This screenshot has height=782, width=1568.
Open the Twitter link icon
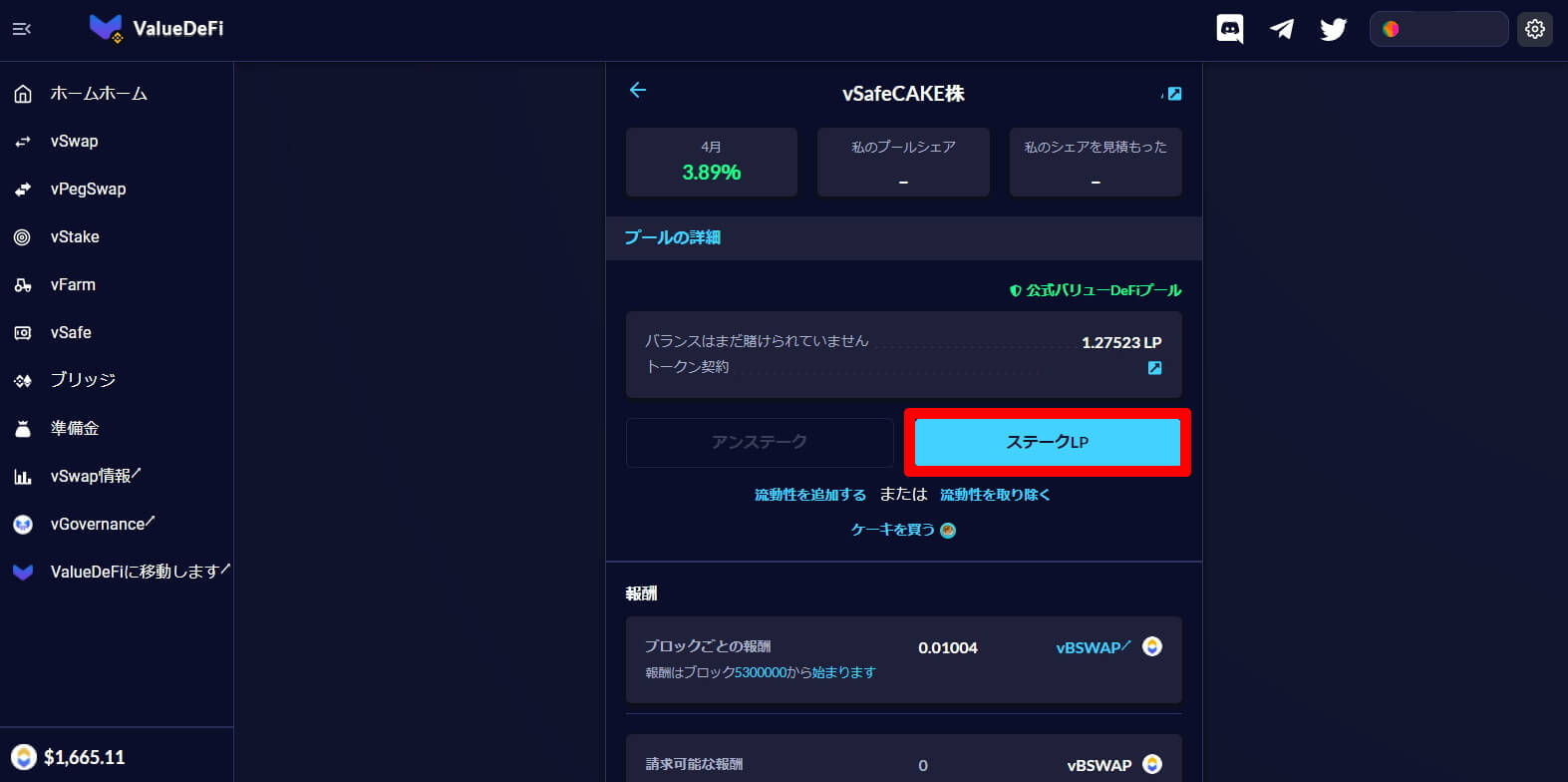click(x=1333, y=29)
